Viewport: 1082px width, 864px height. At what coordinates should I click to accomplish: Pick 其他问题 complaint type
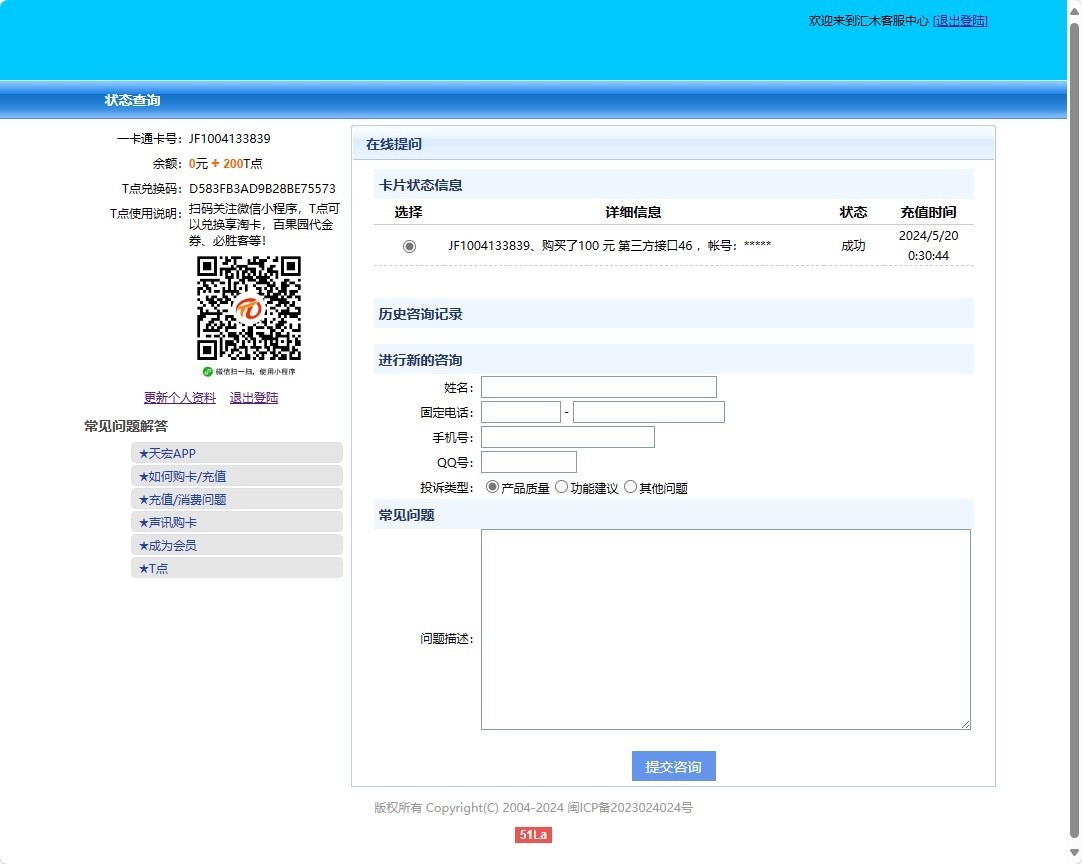(x=630, y=488)
